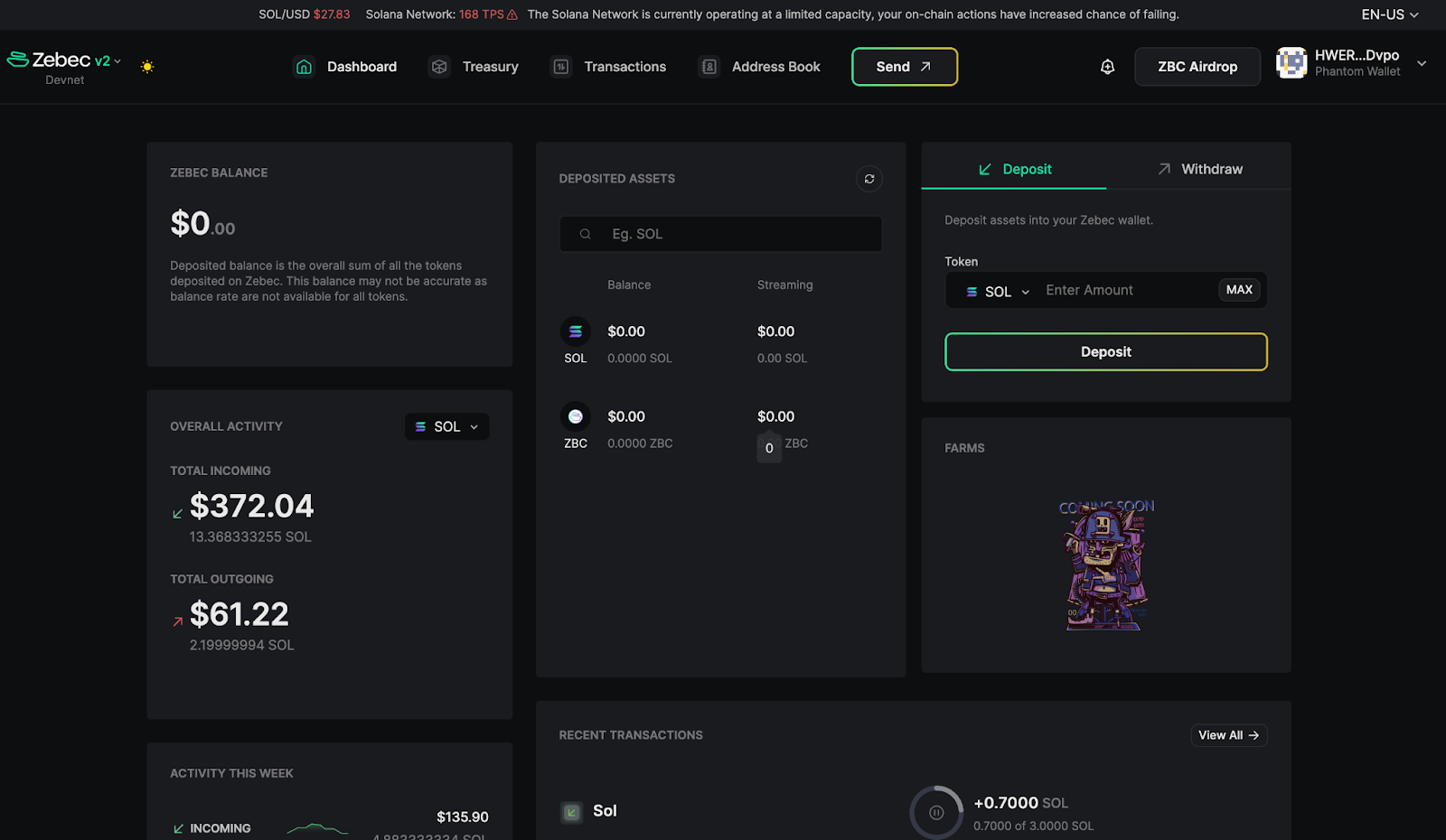1446x840 pixels.
Task: Click the Address Book icon
Action: pos(709,67)
